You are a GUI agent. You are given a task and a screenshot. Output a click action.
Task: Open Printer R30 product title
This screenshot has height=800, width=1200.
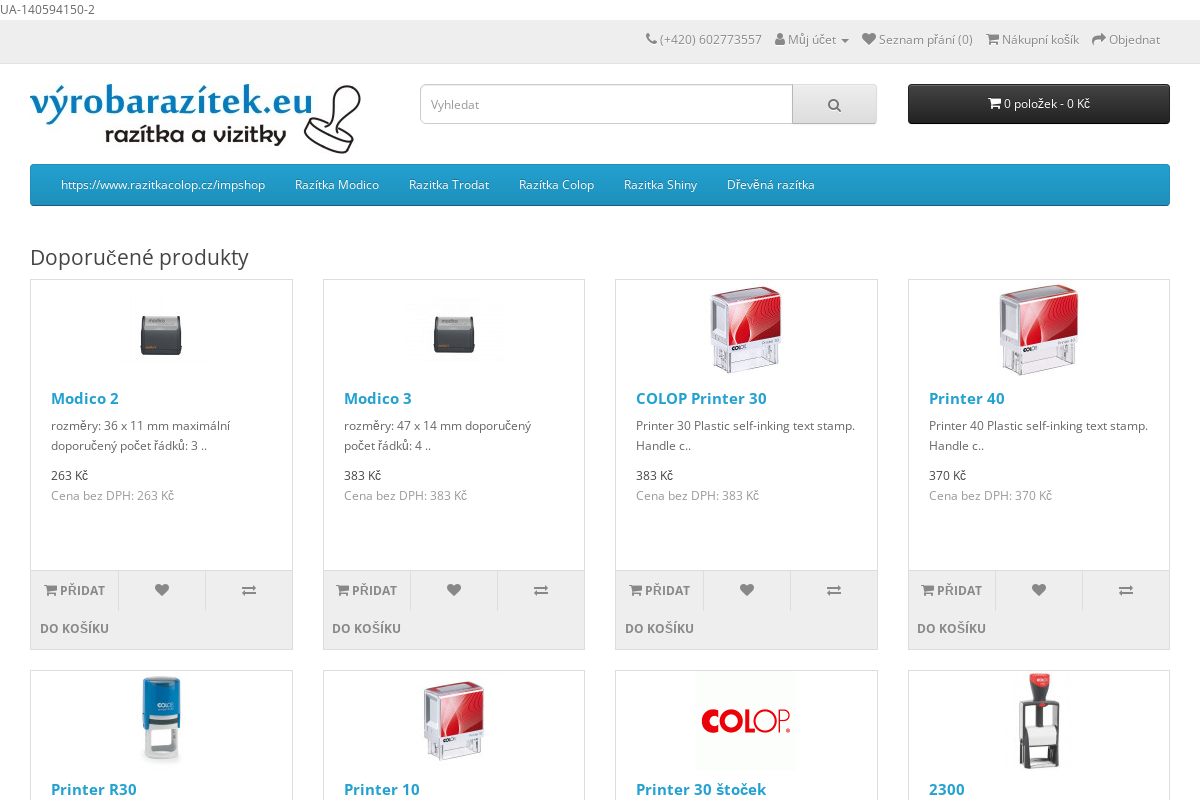point(94,789)
